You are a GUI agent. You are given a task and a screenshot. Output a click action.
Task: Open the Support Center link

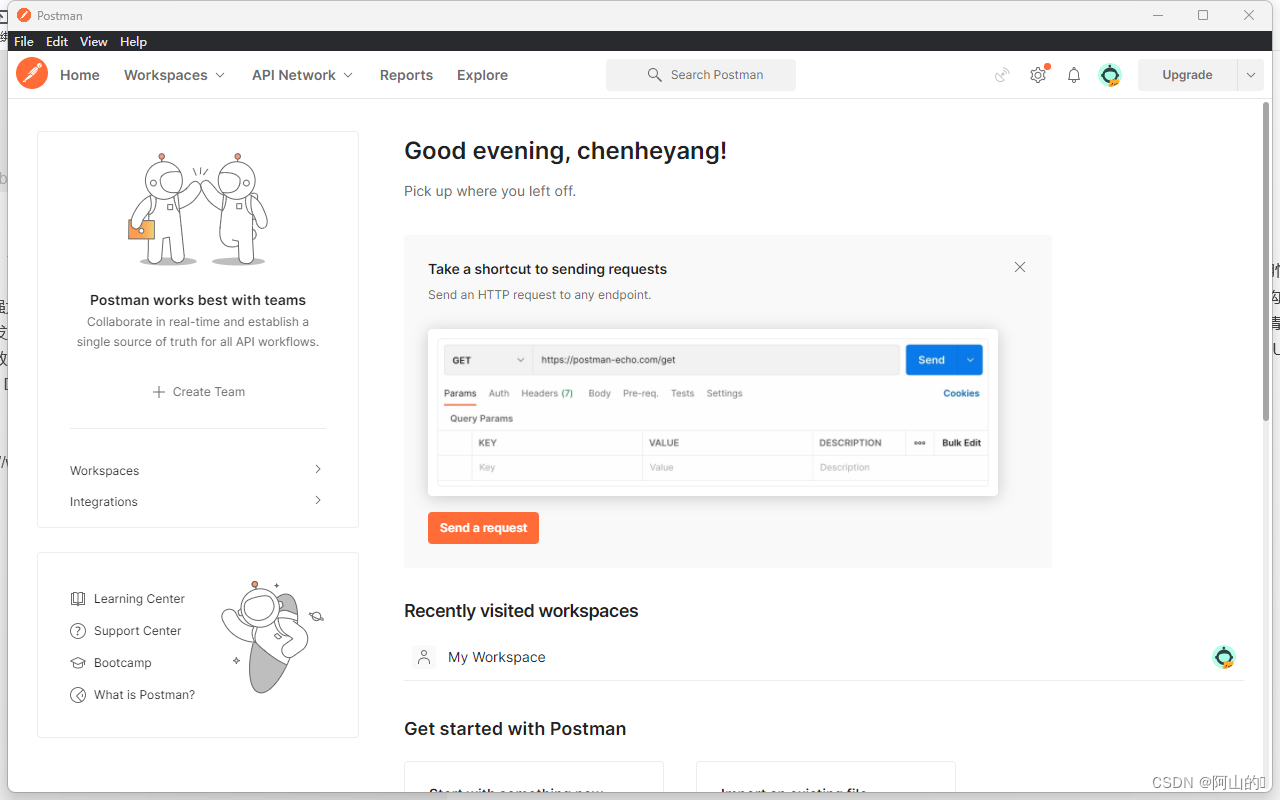click(x=138, y=631)
